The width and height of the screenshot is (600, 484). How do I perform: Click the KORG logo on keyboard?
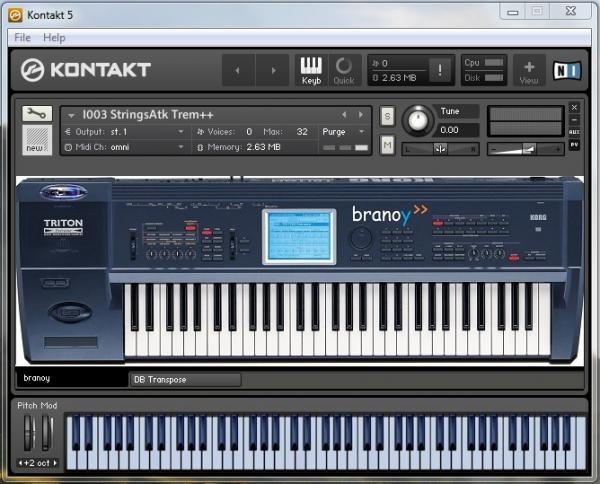click(x=538, y=217)
